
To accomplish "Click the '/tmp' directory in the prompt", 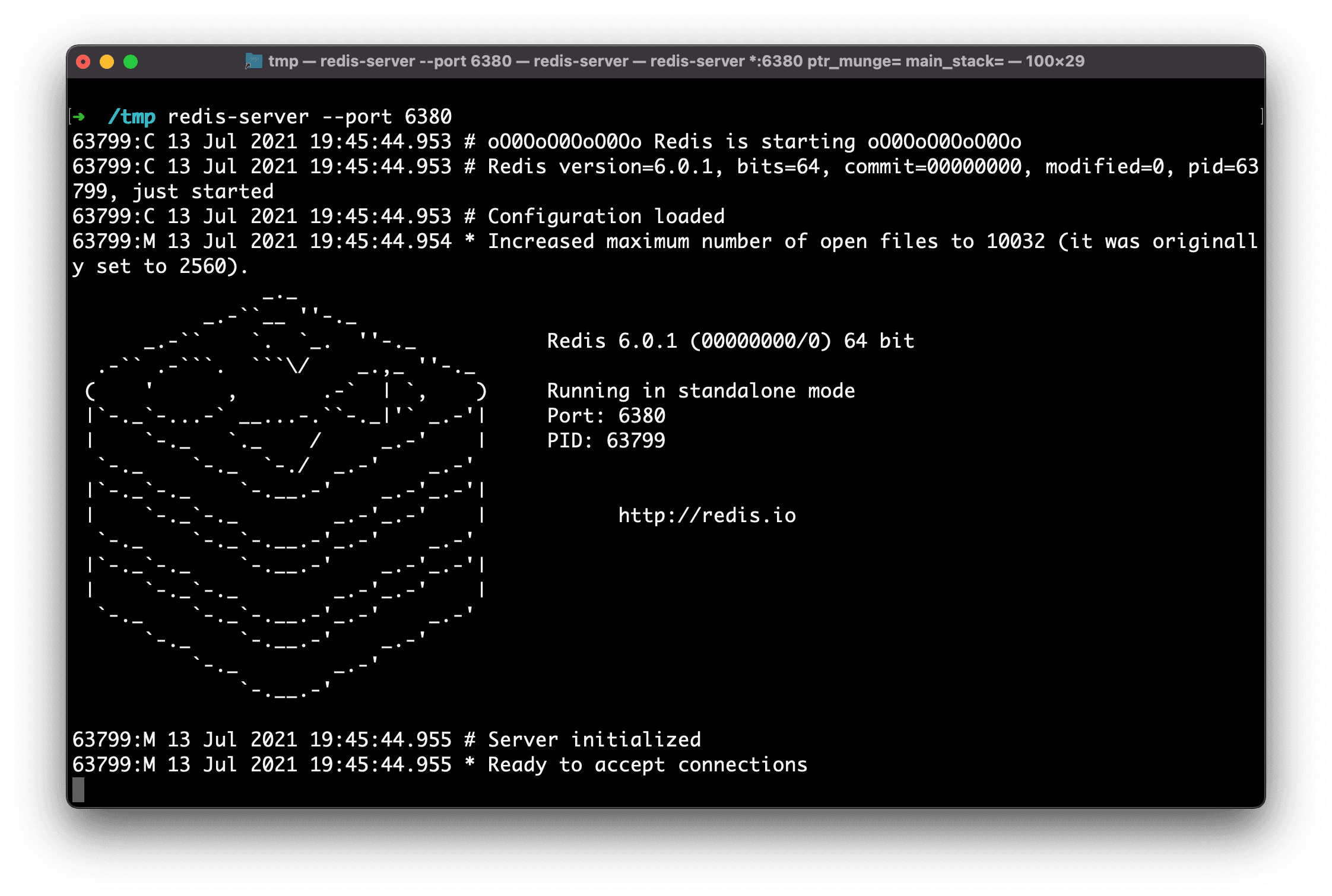I will point(132,117).
